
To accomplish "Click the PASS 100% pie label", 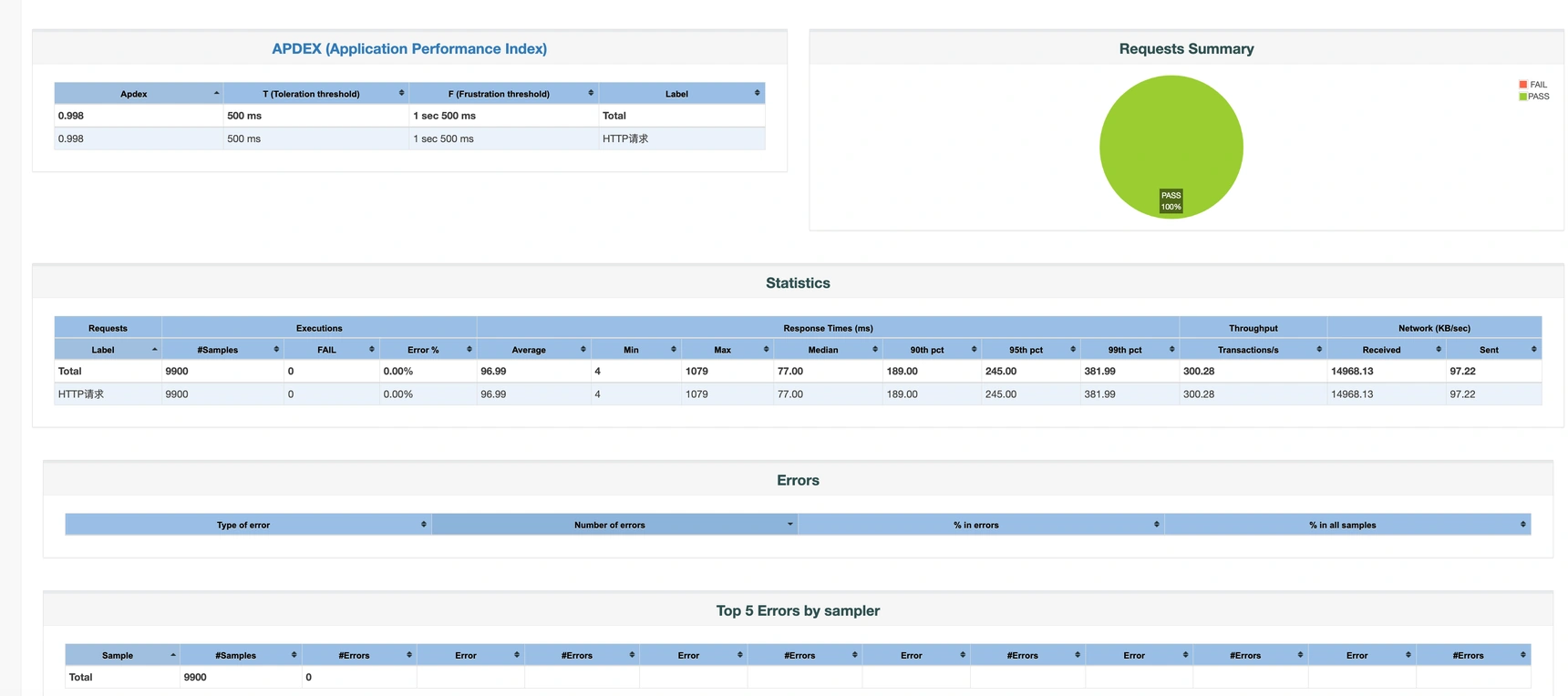I will point(1171,201).
